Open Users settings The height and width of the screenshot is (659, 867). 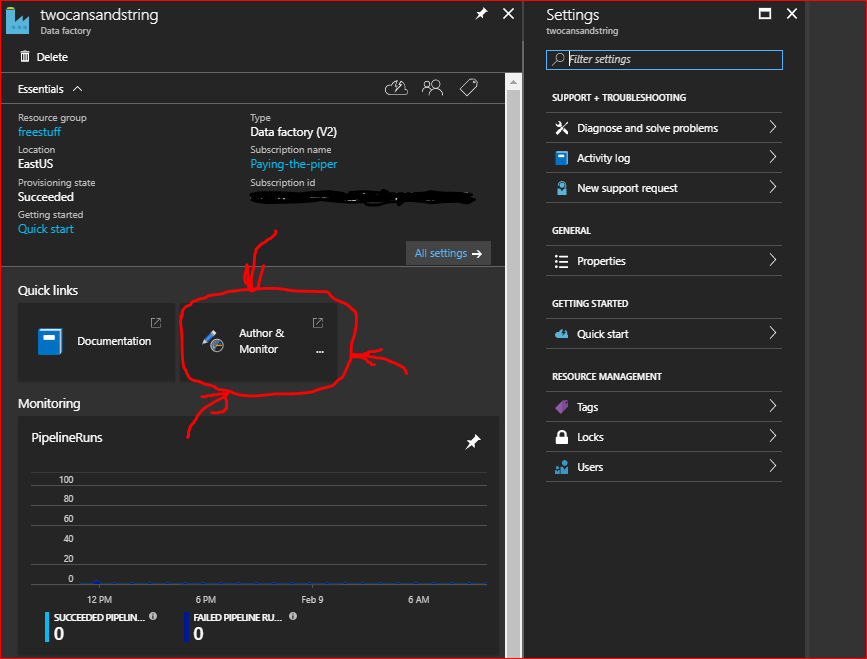tap(664, 467)
